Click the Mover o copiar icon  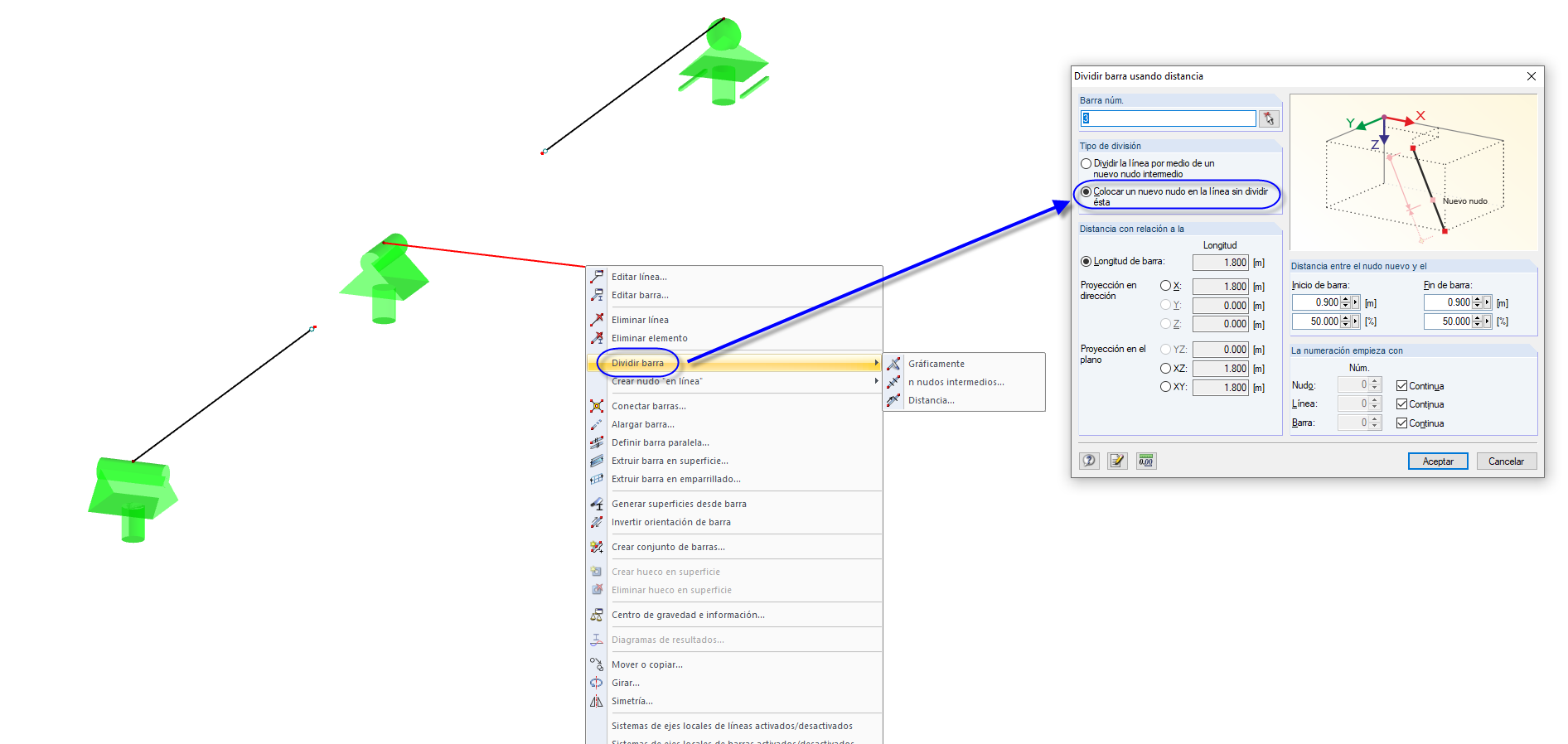(597, 664)
